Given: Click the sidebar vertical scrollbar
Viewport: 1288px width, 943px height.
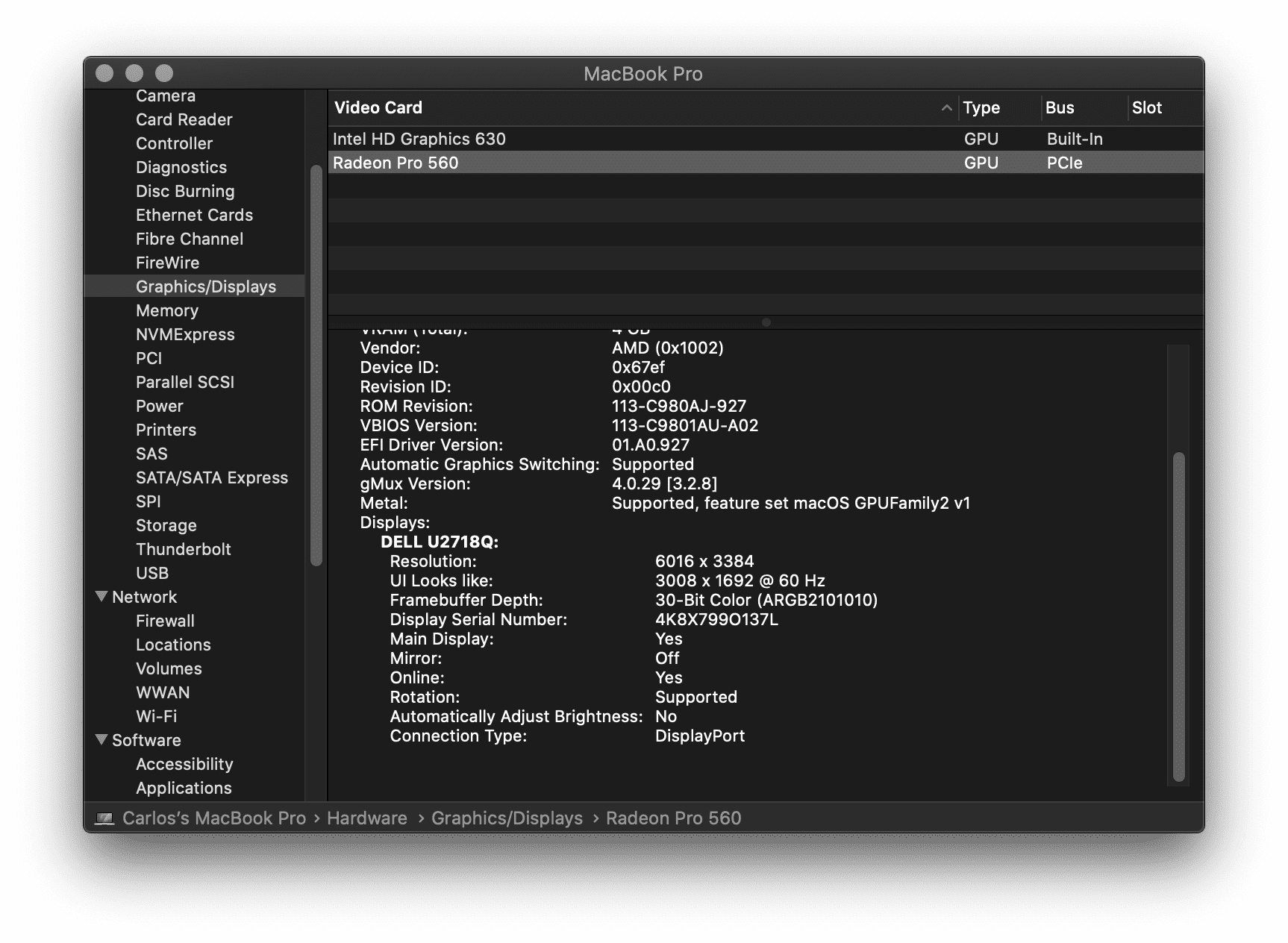Looking at the screenshot, I should 316,366.
